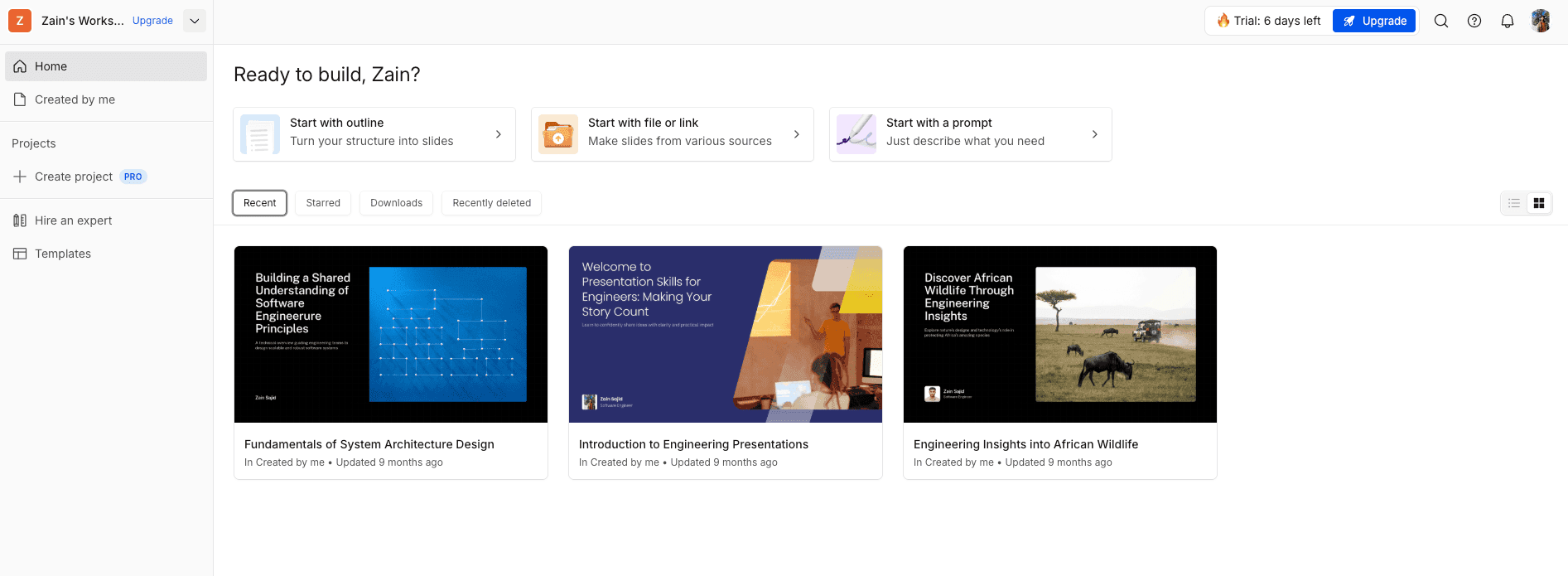This screenshot has height=576, width=1568.
Task: Choose Start with outline card
Action: tap(374, 134)
